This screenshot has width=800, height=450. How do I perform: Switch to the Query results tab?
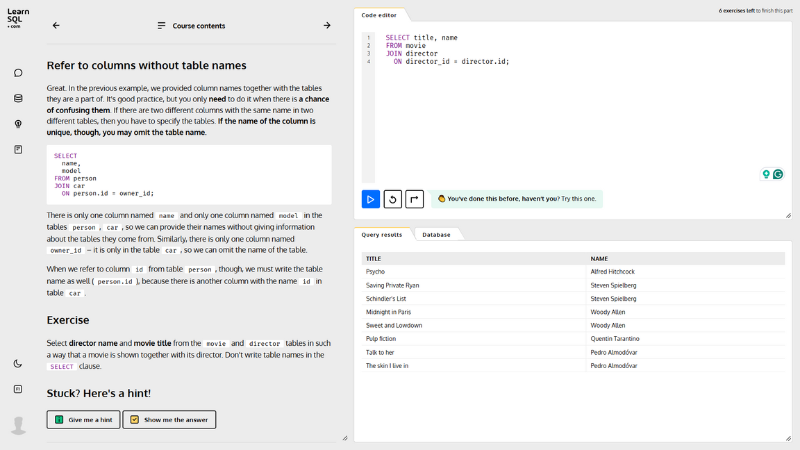click(382, 235)
